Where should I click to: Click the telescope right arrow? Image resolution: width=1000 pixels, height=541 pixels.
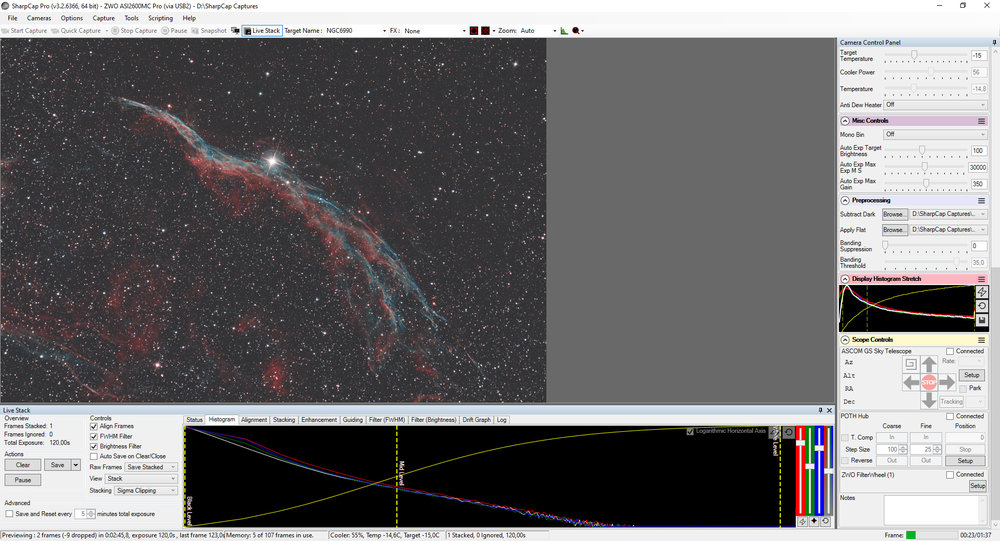(x=947, y=382)
